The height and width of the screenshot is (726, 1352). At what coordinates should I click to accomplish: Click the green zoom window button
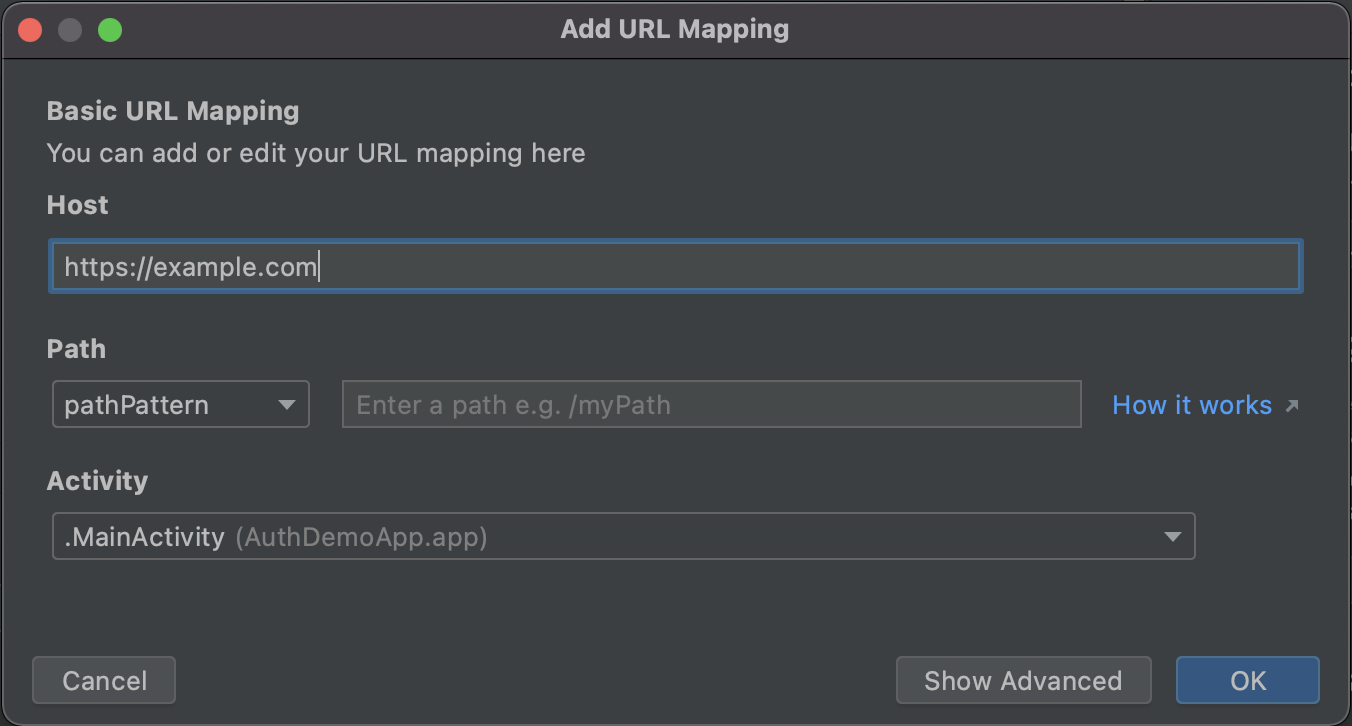coord(110,30)
